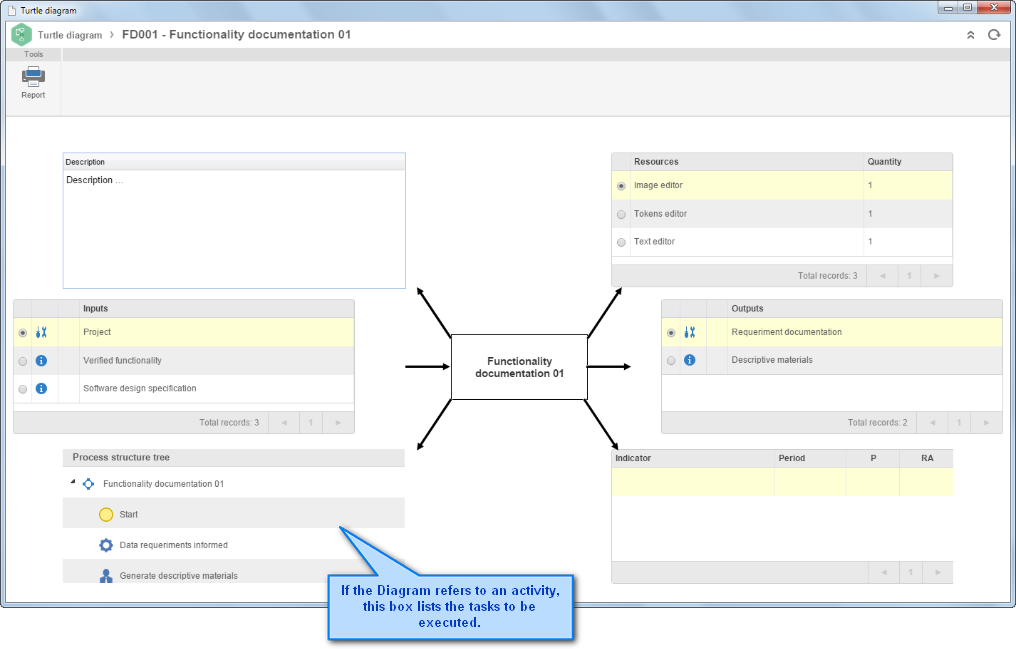Select Descriptive materials output radio button
Image resolution: width=1016 pixels, height=649 pixels.
[x=671, y=361]
